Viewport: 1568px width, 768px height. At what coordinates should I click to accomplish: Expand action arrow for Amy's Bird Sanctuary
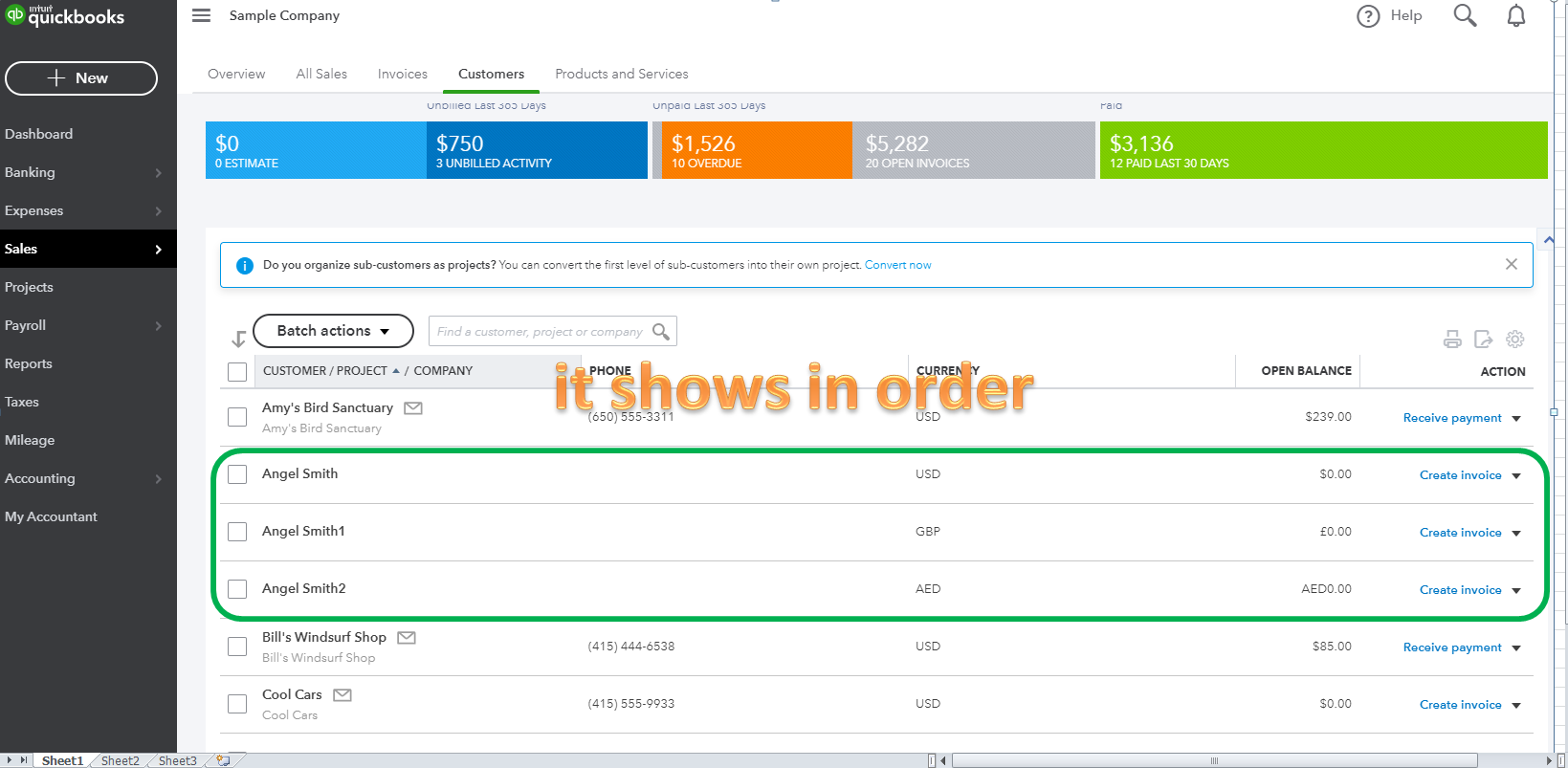(1516, 419)
